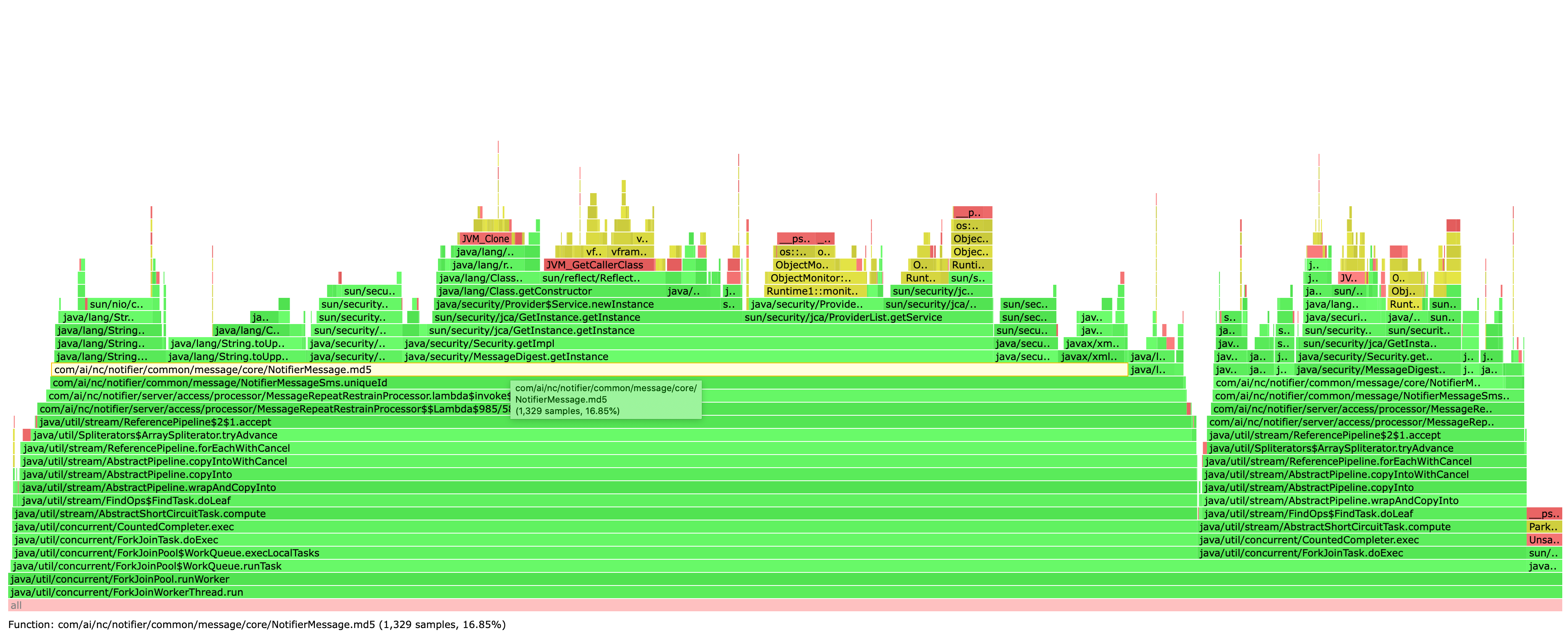Screen dimensions: 1568x635
Task: Click ForkJoinPool$WorkQueue.execLocalTasks frame
Action: pyautogui.click(x=604, y=553)
